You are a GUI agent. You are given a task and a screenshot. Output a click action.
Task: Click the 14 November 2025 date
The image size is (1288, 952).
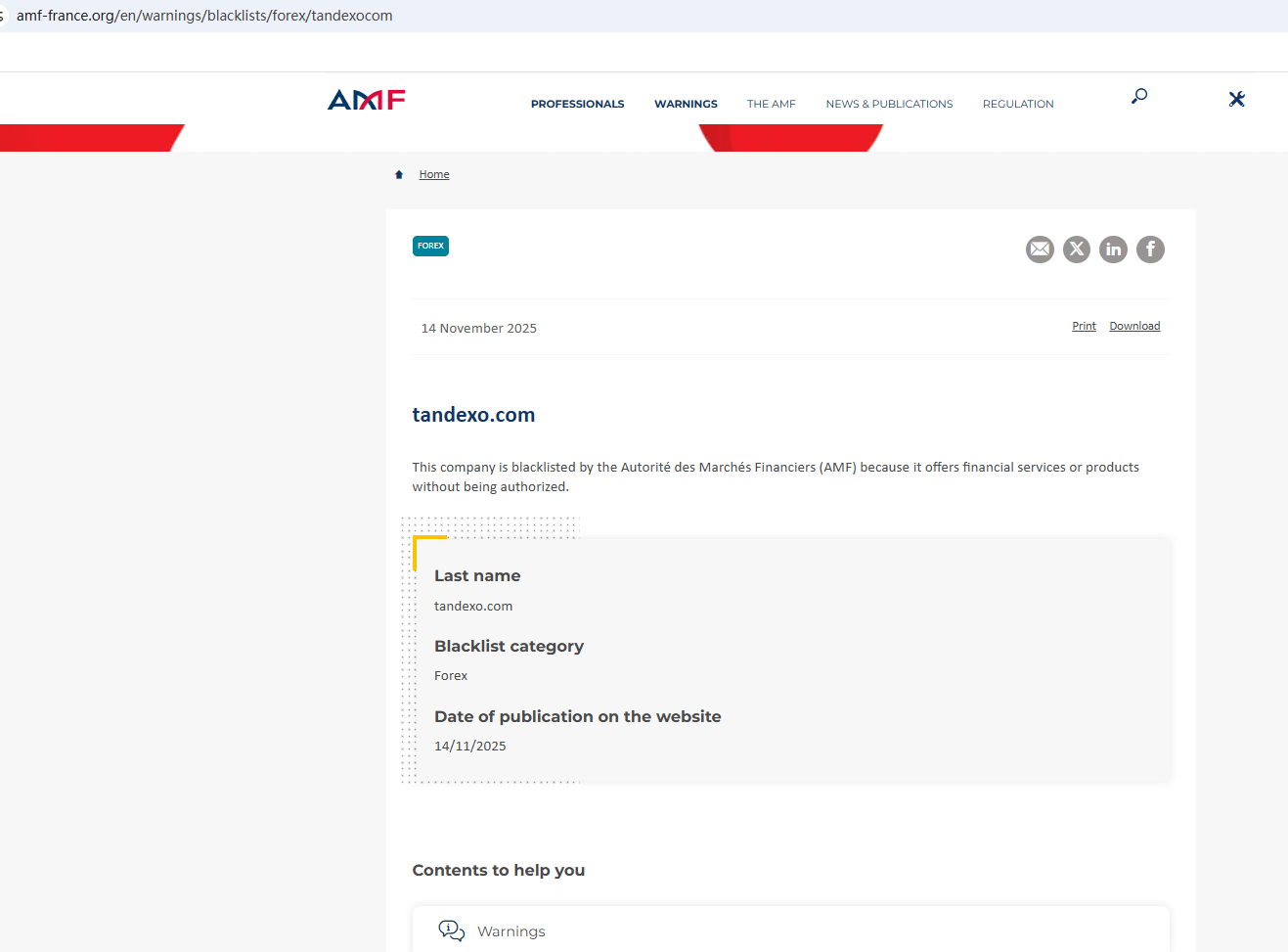[x=479, y=328]
